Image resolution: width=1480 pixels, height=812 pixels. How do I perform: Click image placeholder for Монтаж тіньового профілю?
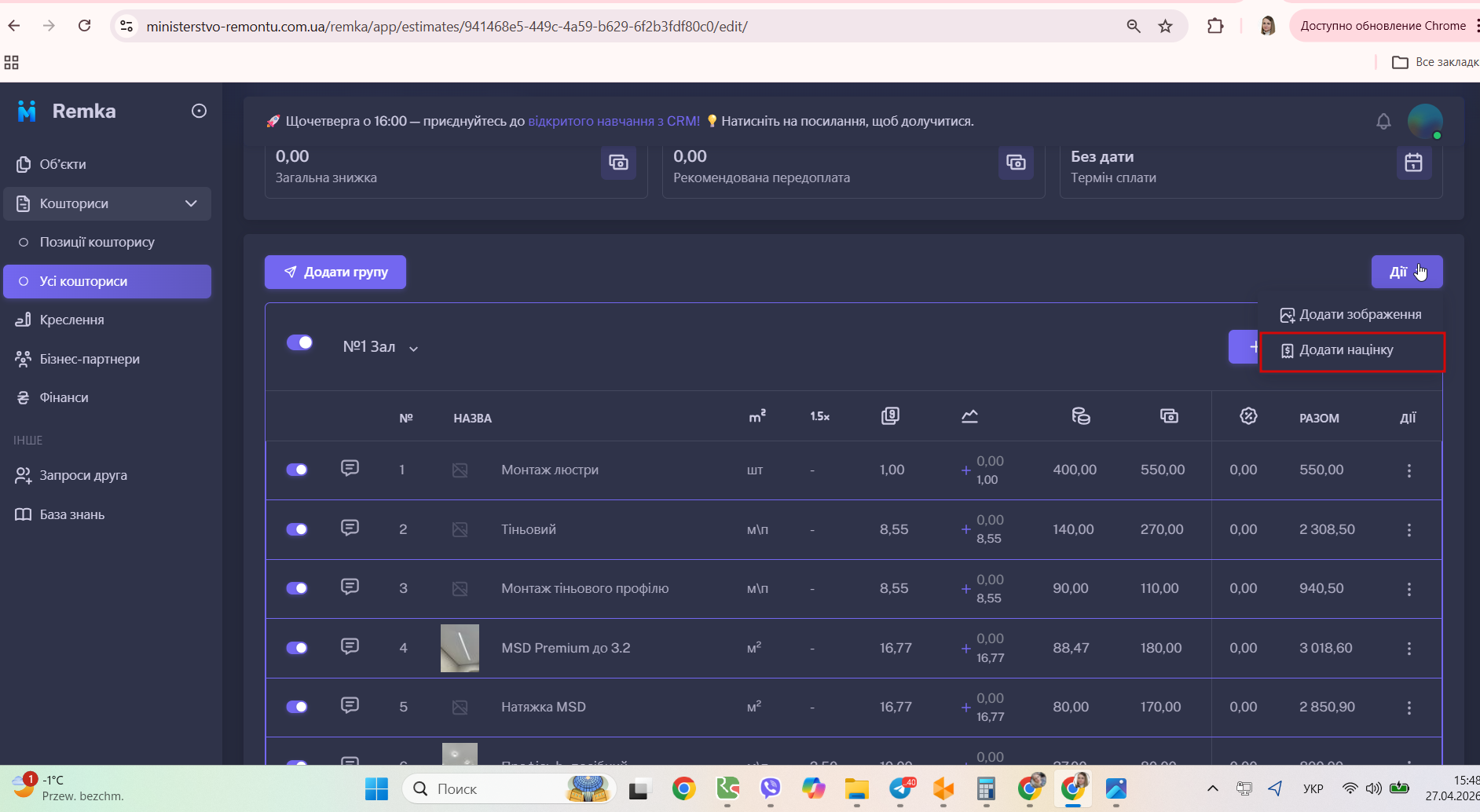click(460, 589)
